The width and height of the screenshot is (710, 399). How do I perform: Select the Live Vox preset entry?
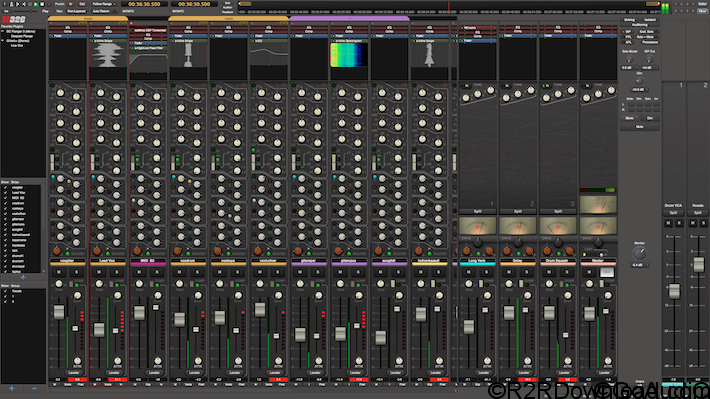pyautogui.click(x=17, y=45)
